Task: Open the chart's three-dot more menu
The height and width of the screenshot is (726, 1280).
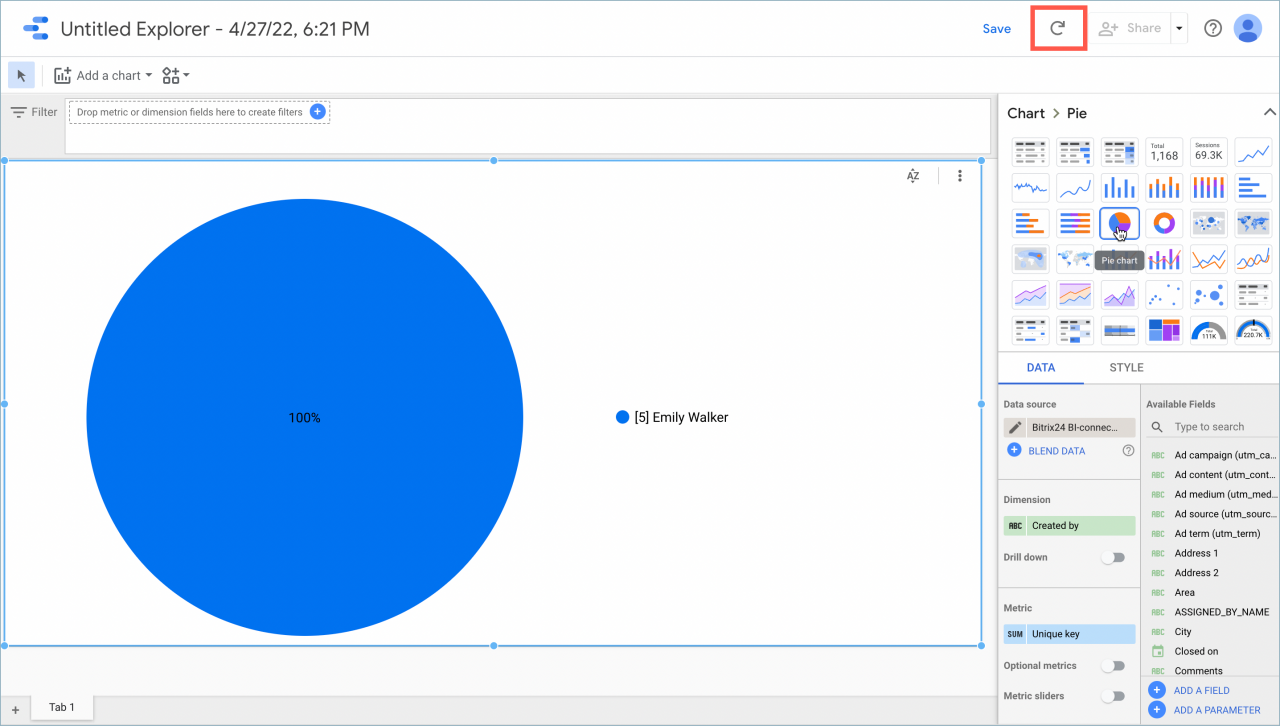Action: (x=960, y=176)
